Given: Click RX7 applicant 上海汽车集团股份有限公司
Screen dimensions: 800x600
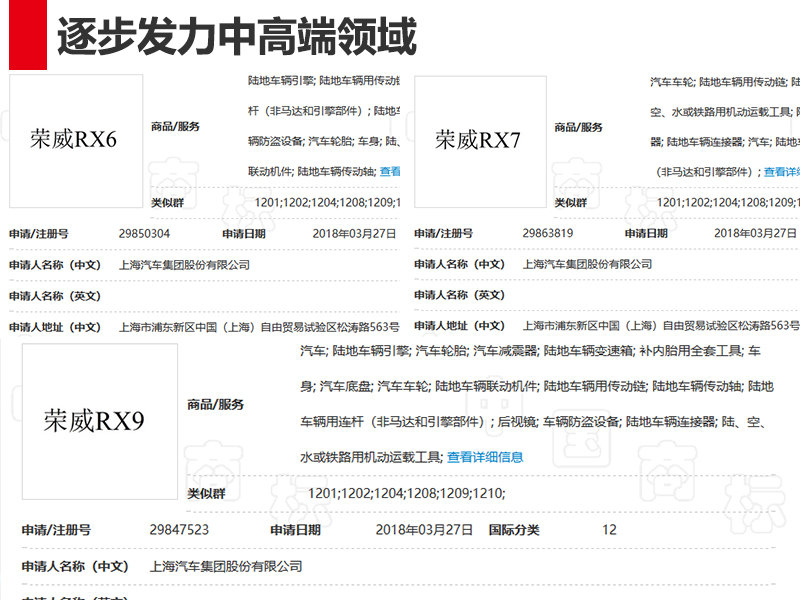Looking at the screenshot, I should pyautogui.click(x=587, y=264).
